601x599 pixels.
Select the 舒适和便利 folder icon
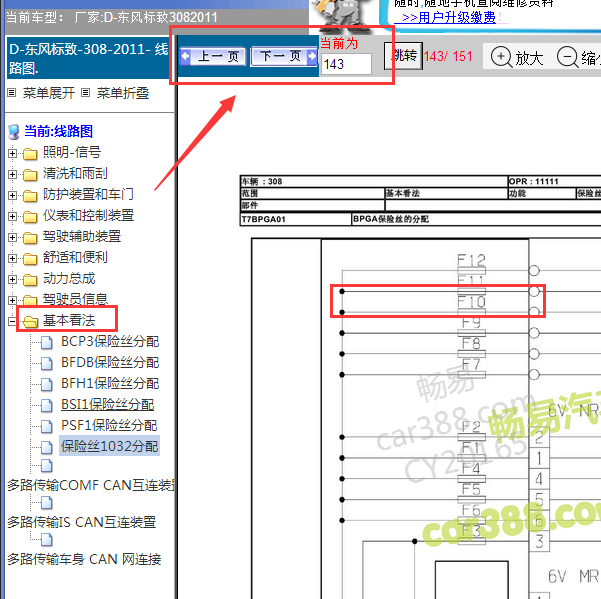[30, 259]
